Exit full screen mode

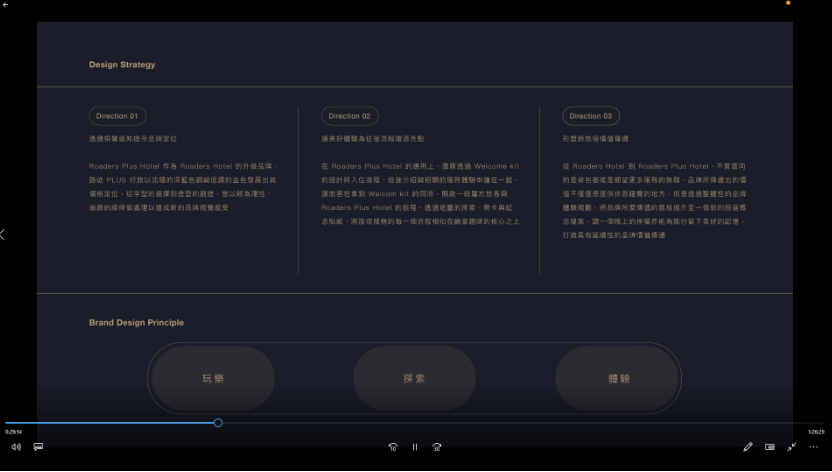[x=792, y=447]
